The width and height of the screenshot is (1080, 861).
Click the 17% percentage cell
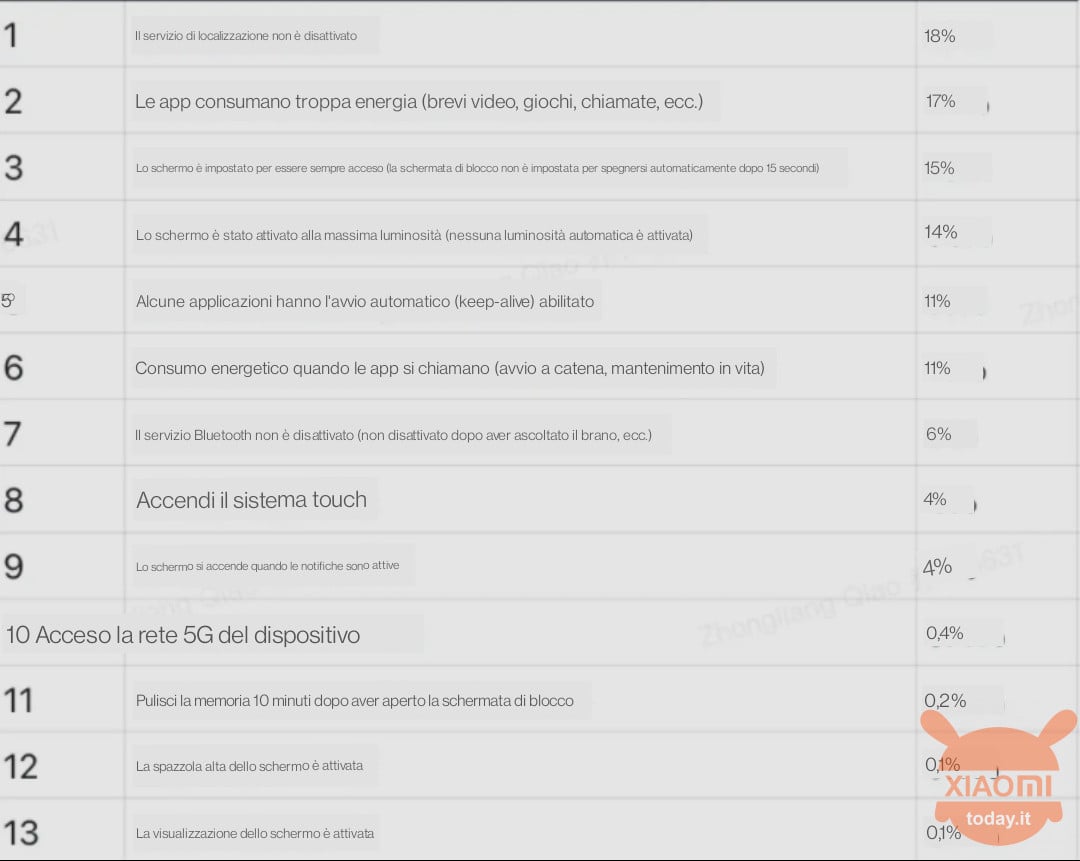point(940,101)
